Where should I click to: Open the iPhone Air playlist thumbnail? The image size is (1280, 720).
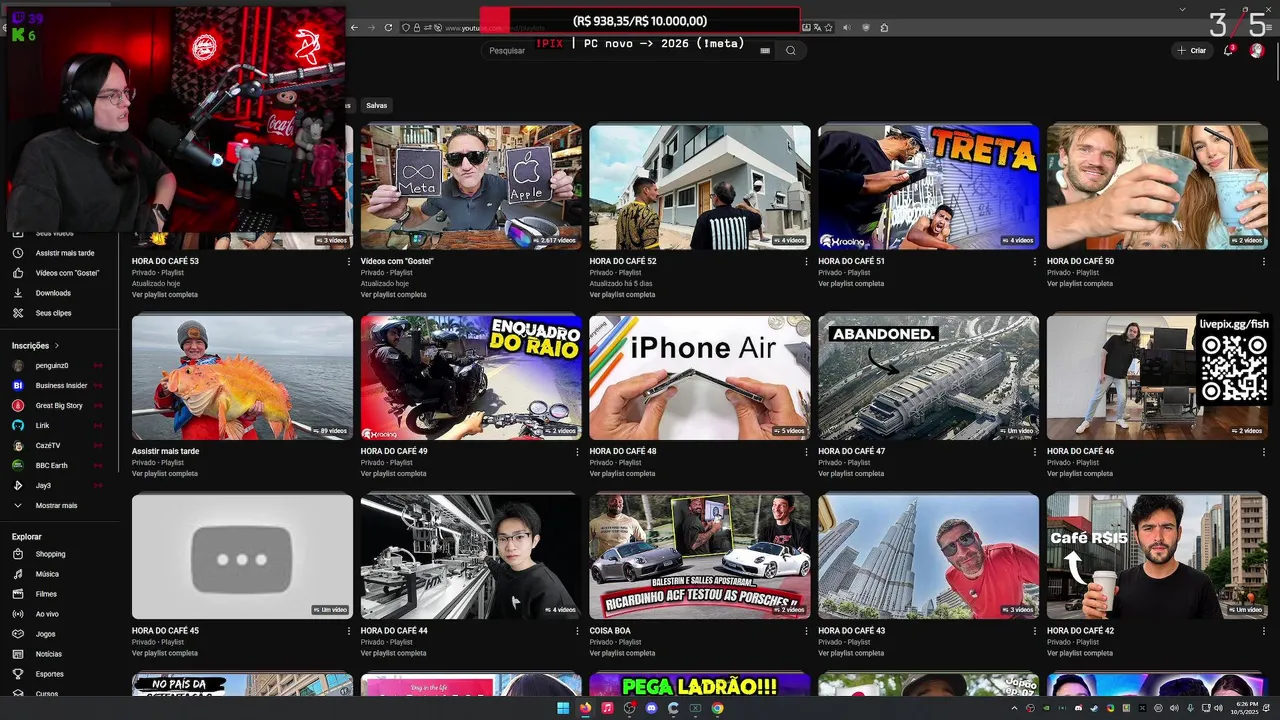(x=700, y=377)
